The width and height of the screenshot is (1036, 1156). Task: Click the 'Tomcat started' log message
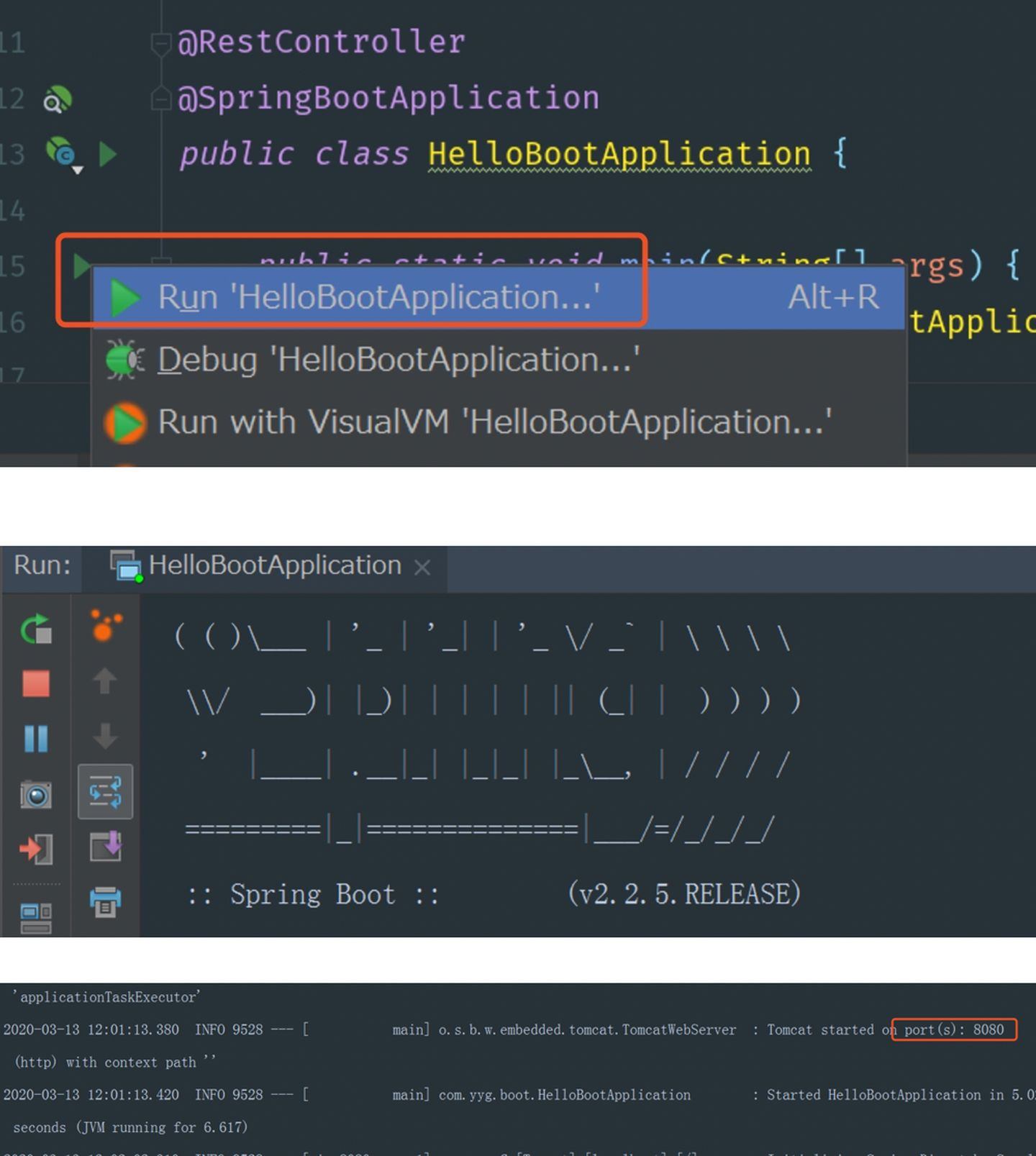pyautogui.click(x=820, y=1030)
